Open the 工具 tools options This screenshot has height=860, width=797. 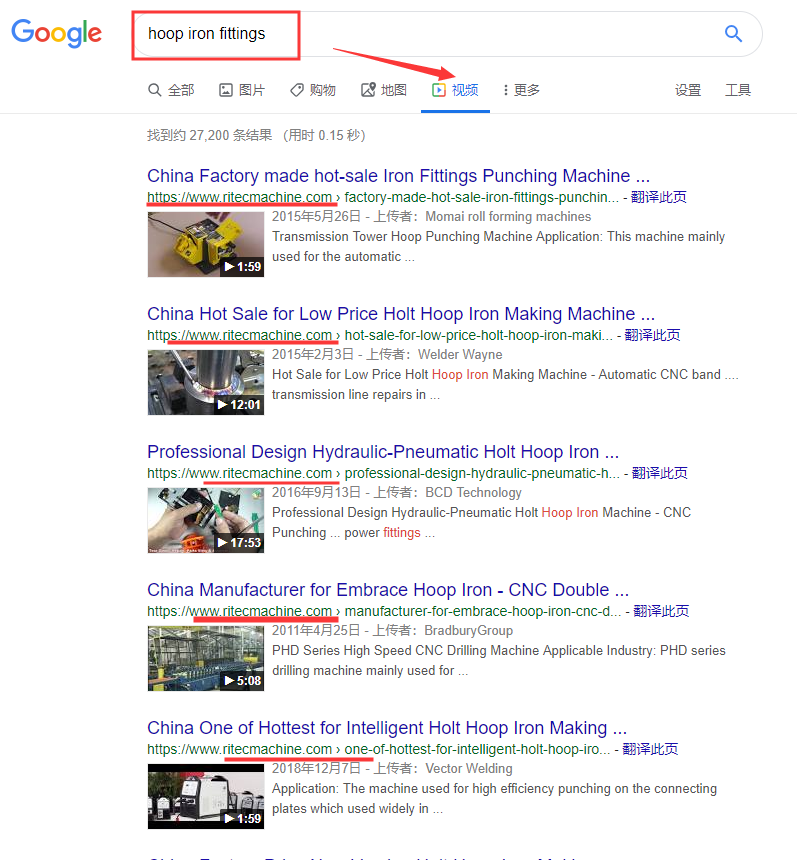pyautogui.click(x=738, y=90)
